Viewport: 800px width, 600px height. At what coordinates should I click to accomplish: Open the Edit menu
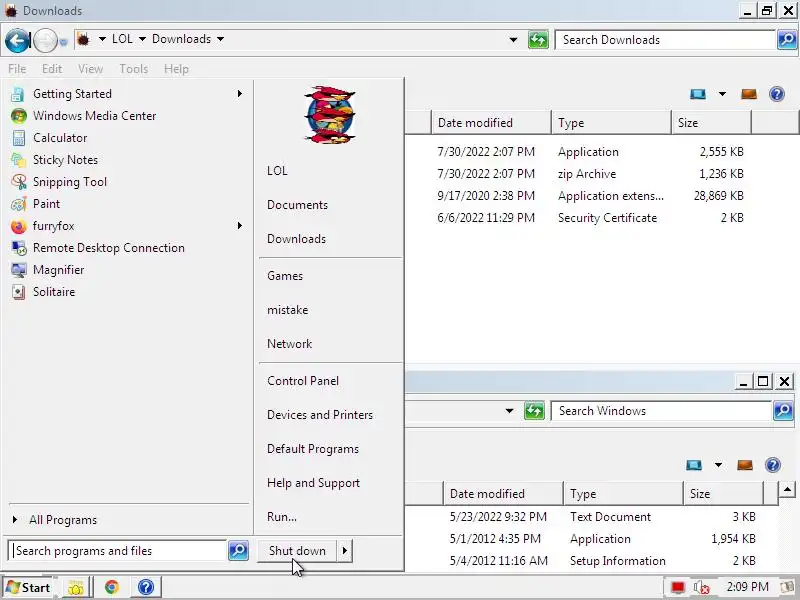point(52,69)
